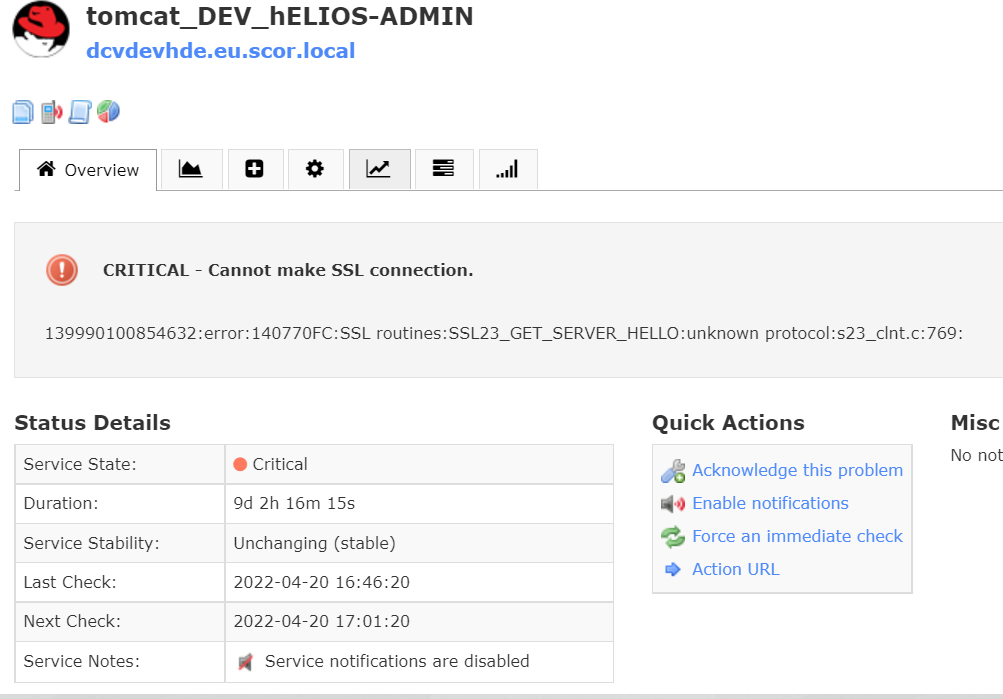Open the Action URL link
The width and height of the screenshot is (1003, 699).
click(735, 569)
